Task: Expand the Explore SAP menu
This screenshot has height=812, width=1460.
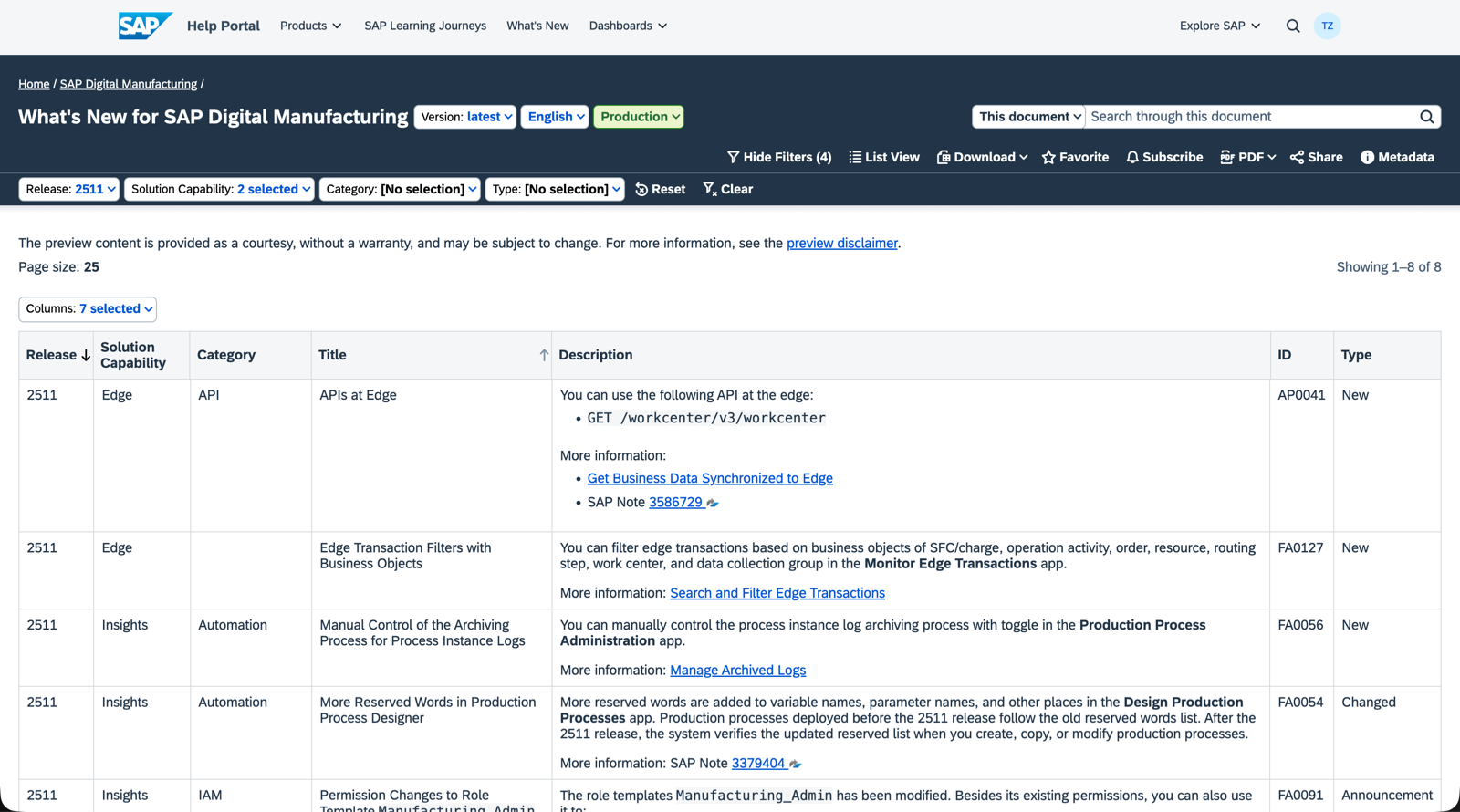Action: coord(1220,26)
